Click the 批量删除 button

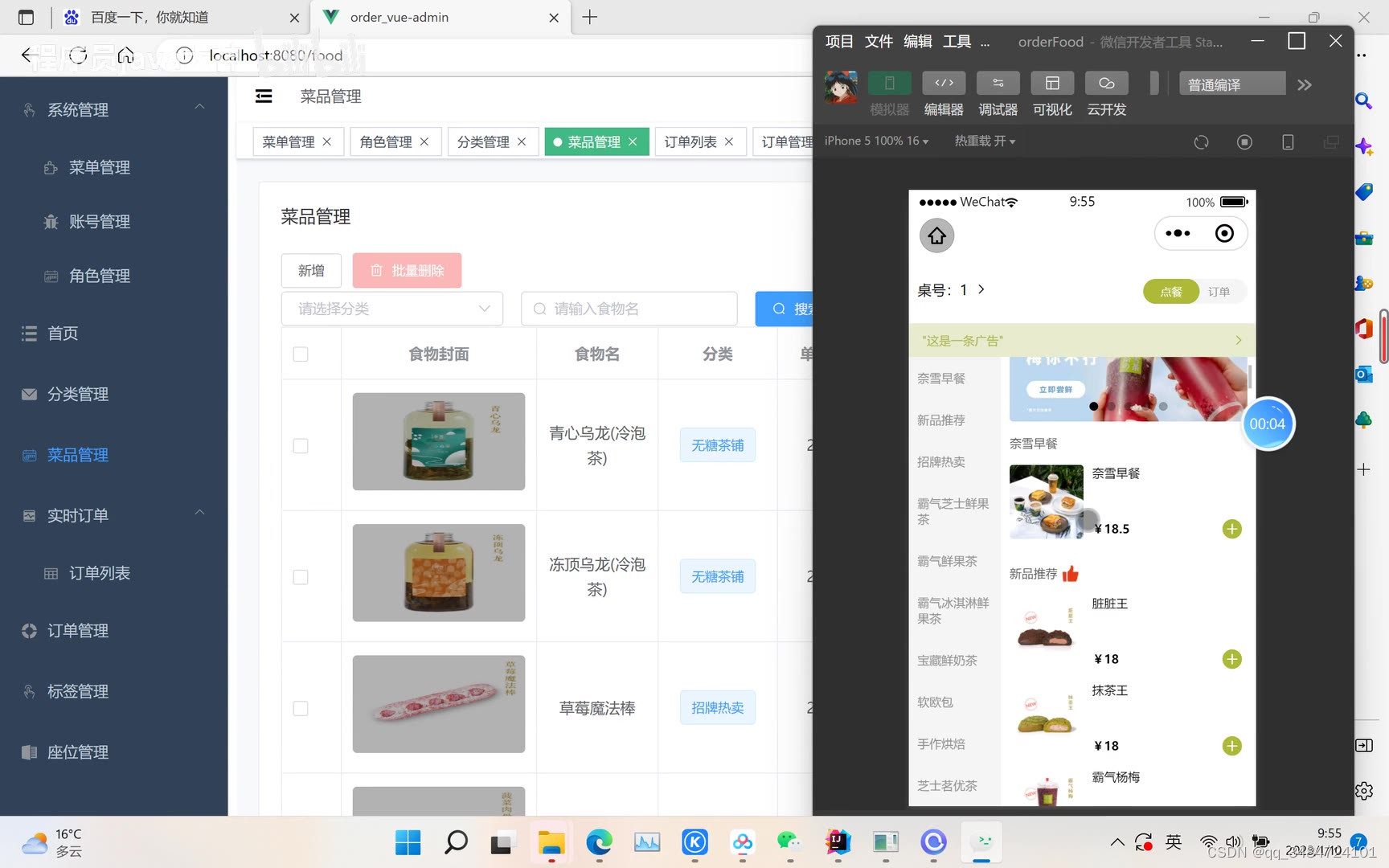[408, 270]
